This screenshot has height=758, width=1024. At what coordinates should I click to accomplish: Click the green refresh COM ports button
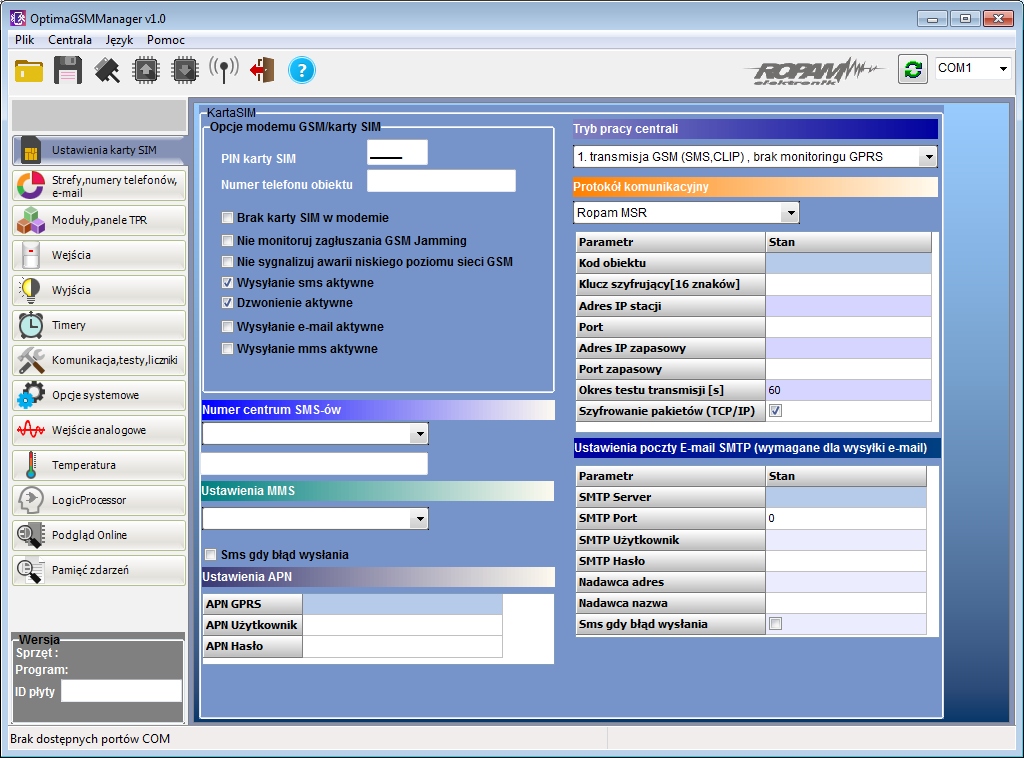tap(912, 69)
